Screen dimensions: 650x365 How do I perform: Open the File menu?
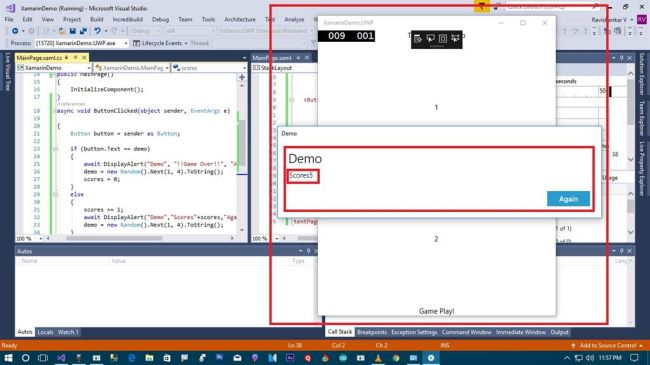[x=9, y=19]
